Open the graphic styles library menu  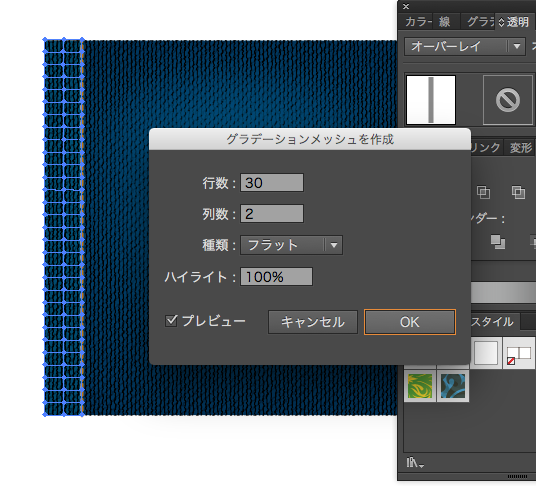coord(415,463)
